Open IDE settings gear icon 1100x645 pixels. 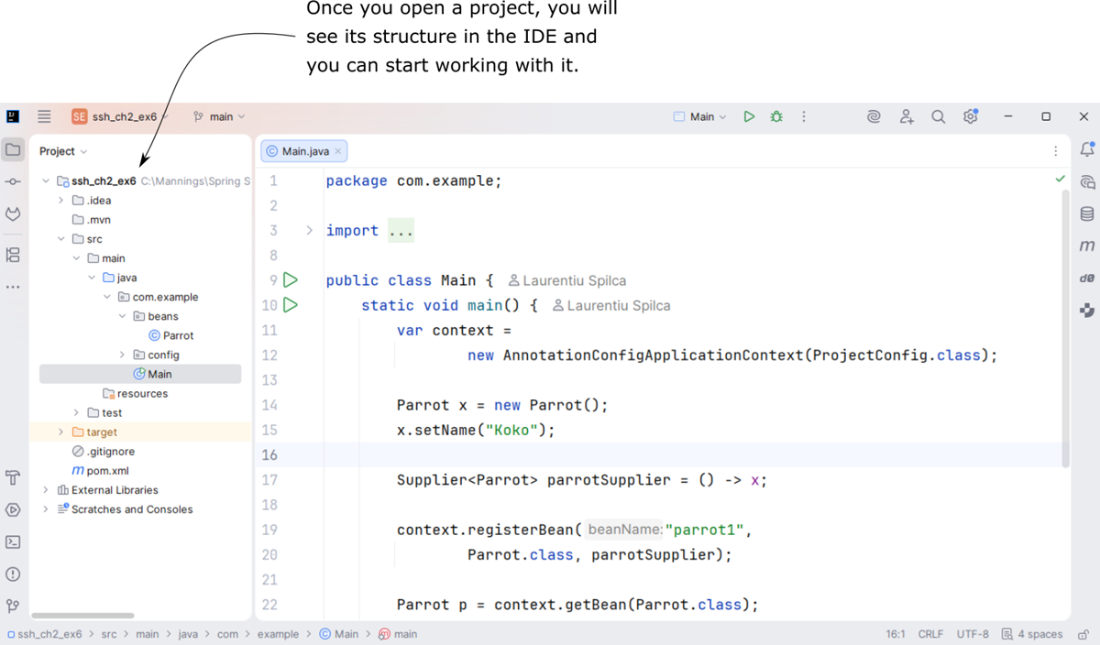(x=970, y=117)
